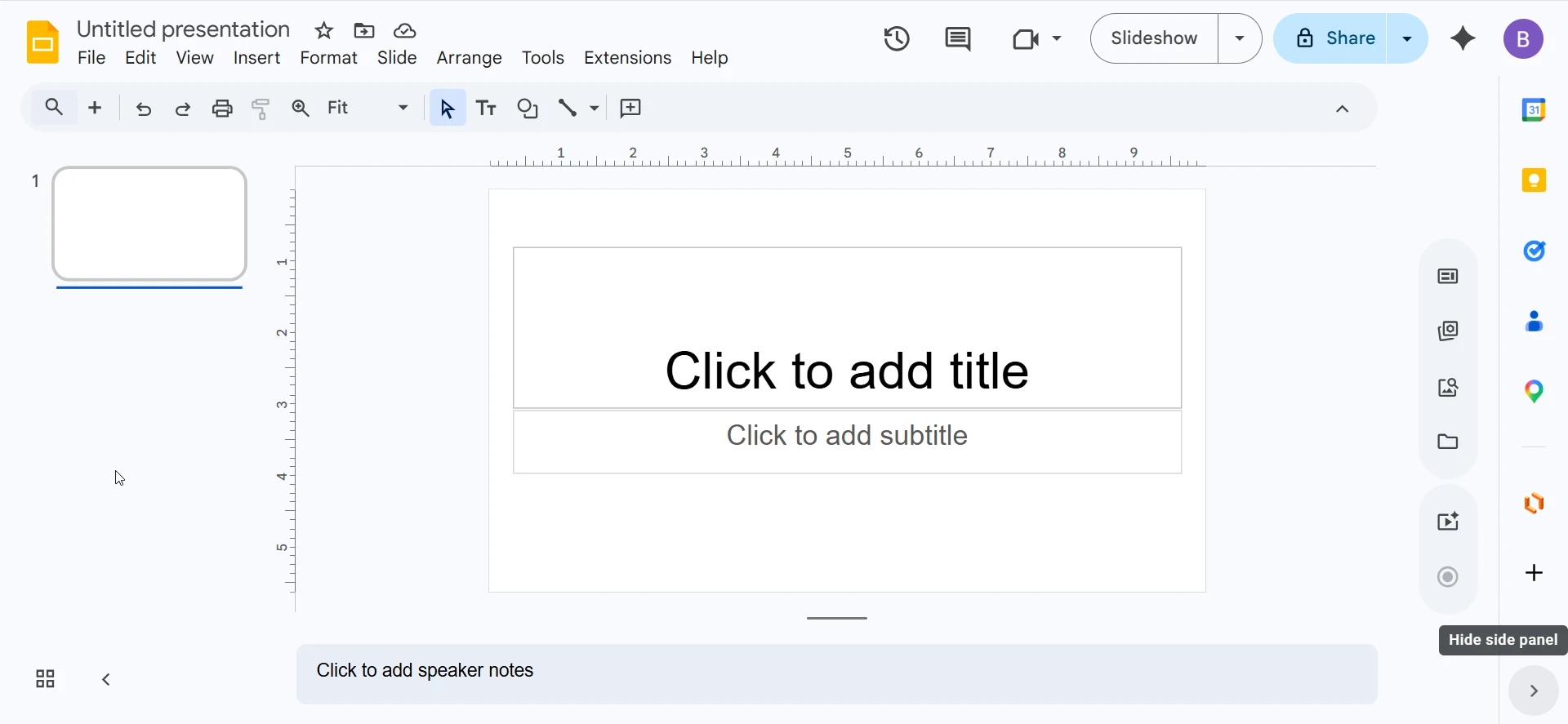Open the Insert menu
The image size is (1568, 724).
[256, 58]
